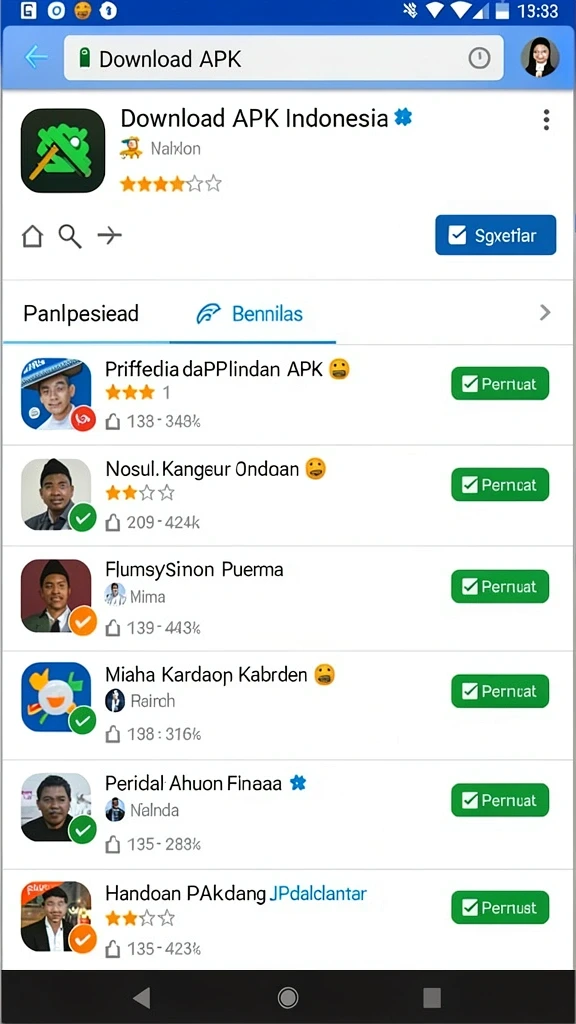The width and height of the screenshot is (576, 1024).
Task: Tap the home icon under the app
Action: [32, 236]
